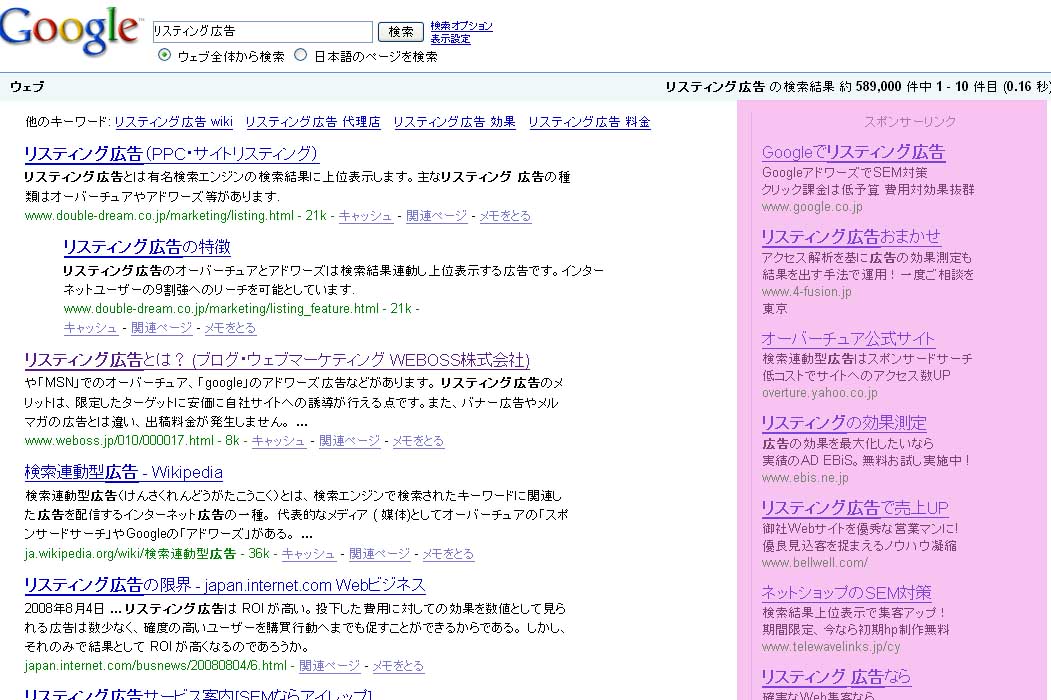Viewport: 1051px width, 700px height.
Task: Focus the search box containing リスティング広告
Action: 262,32
